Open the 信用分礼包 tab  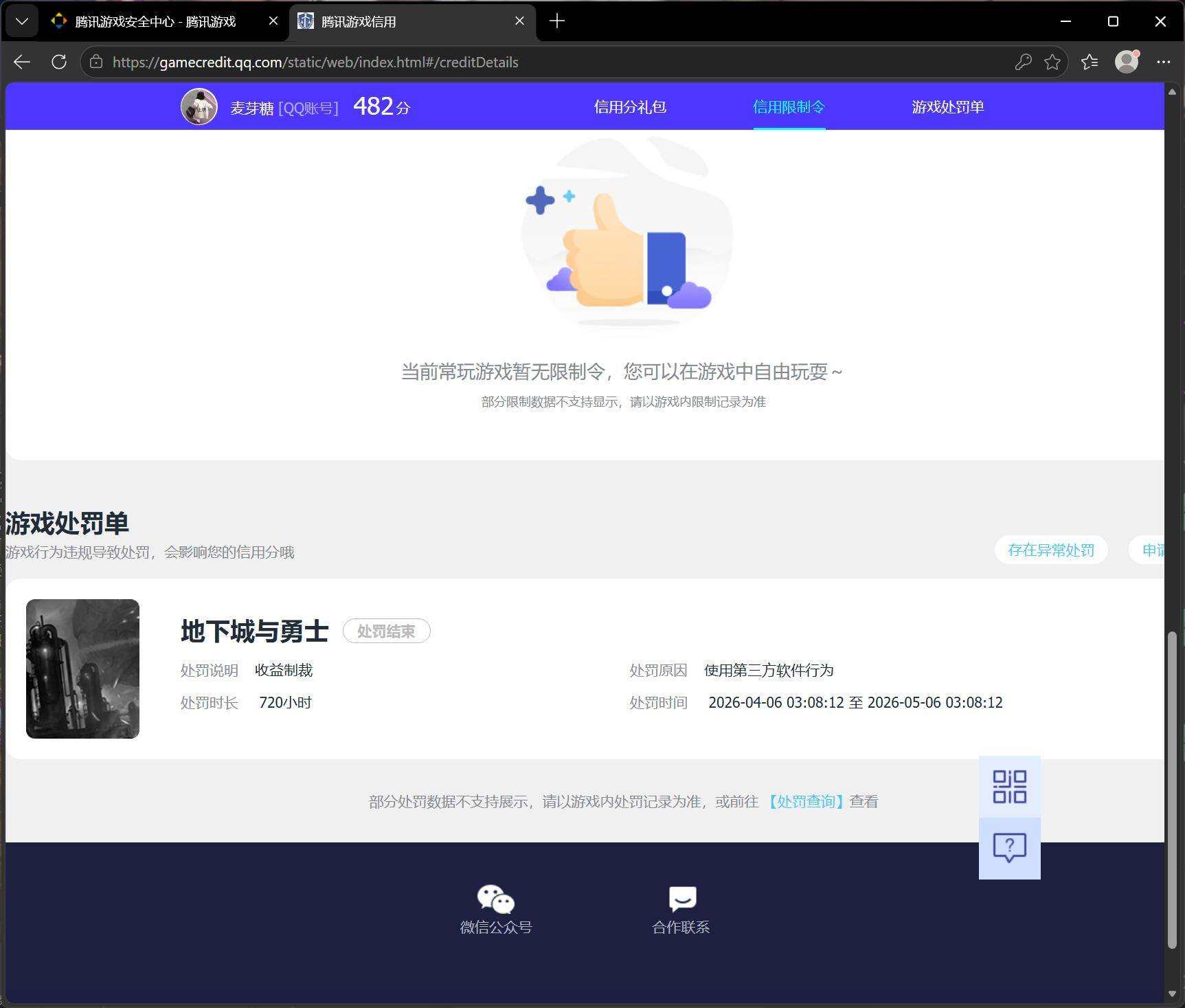[x=630, y=107]
